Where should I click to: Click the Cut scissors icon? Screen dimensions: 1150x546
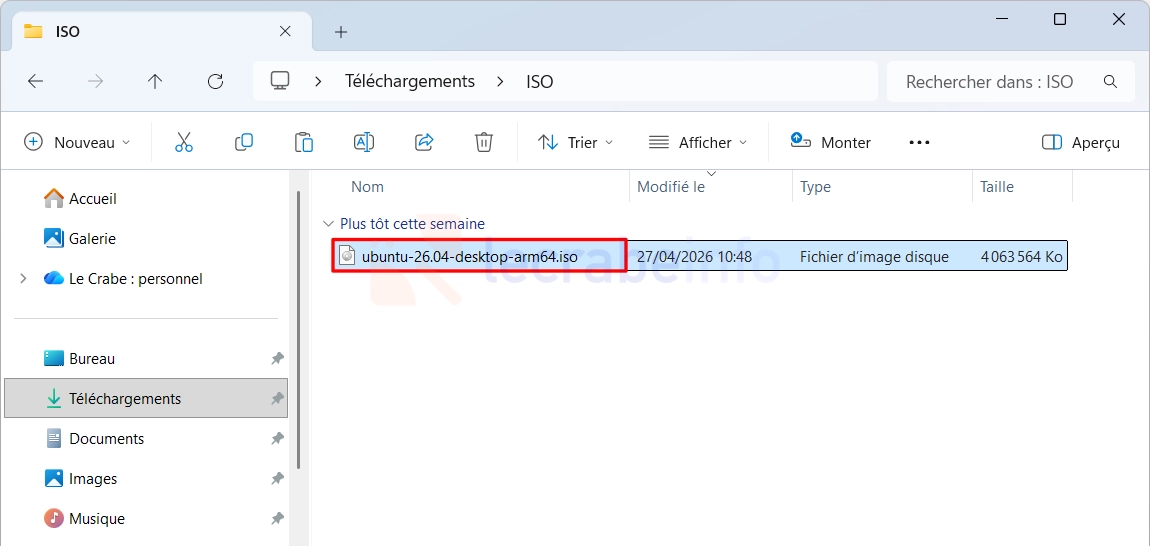click(x=184, y=142)
